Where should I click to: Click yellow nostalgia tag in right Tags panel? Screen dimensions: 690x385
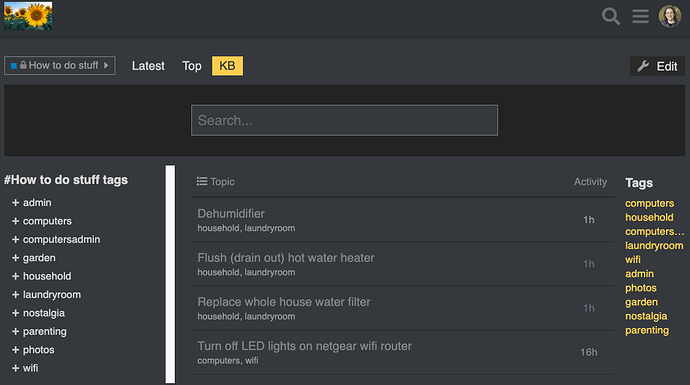[646, 316]
